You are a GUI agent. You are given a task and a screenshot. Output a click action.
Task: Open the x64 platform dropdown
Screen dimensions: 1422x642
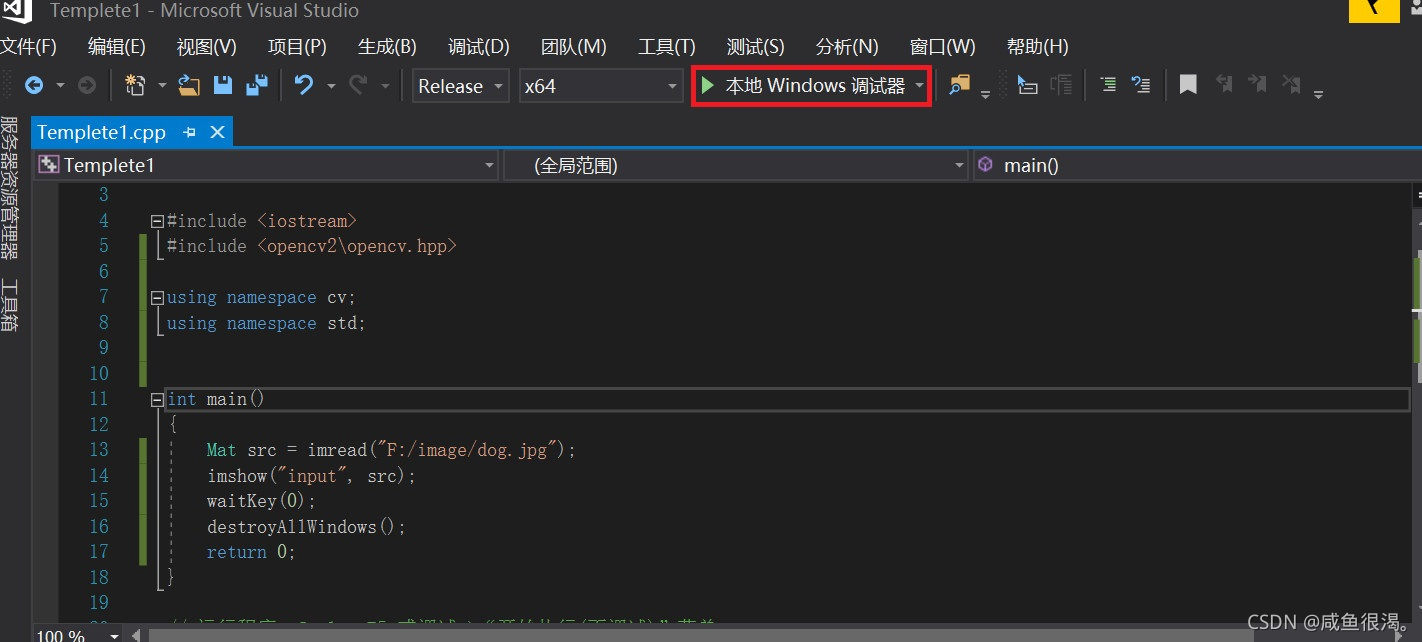(x=601, y=86)
